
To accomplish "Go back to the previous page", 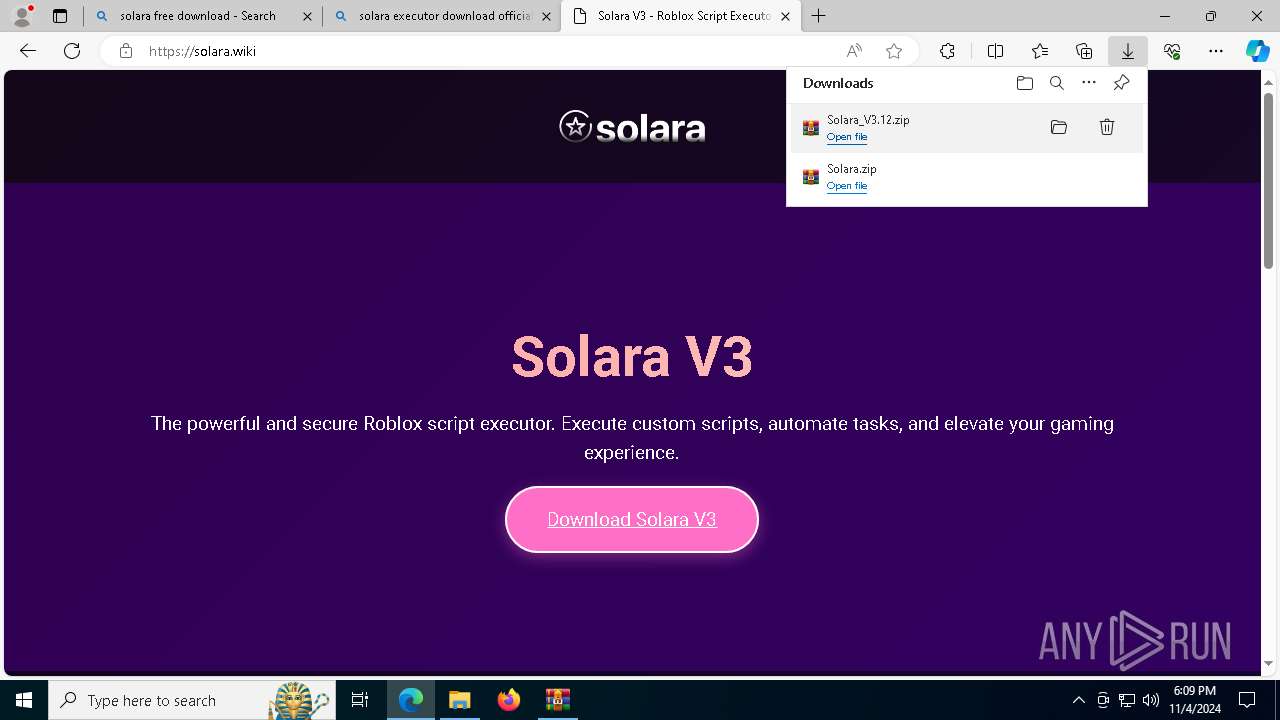I will click(28, 51).
